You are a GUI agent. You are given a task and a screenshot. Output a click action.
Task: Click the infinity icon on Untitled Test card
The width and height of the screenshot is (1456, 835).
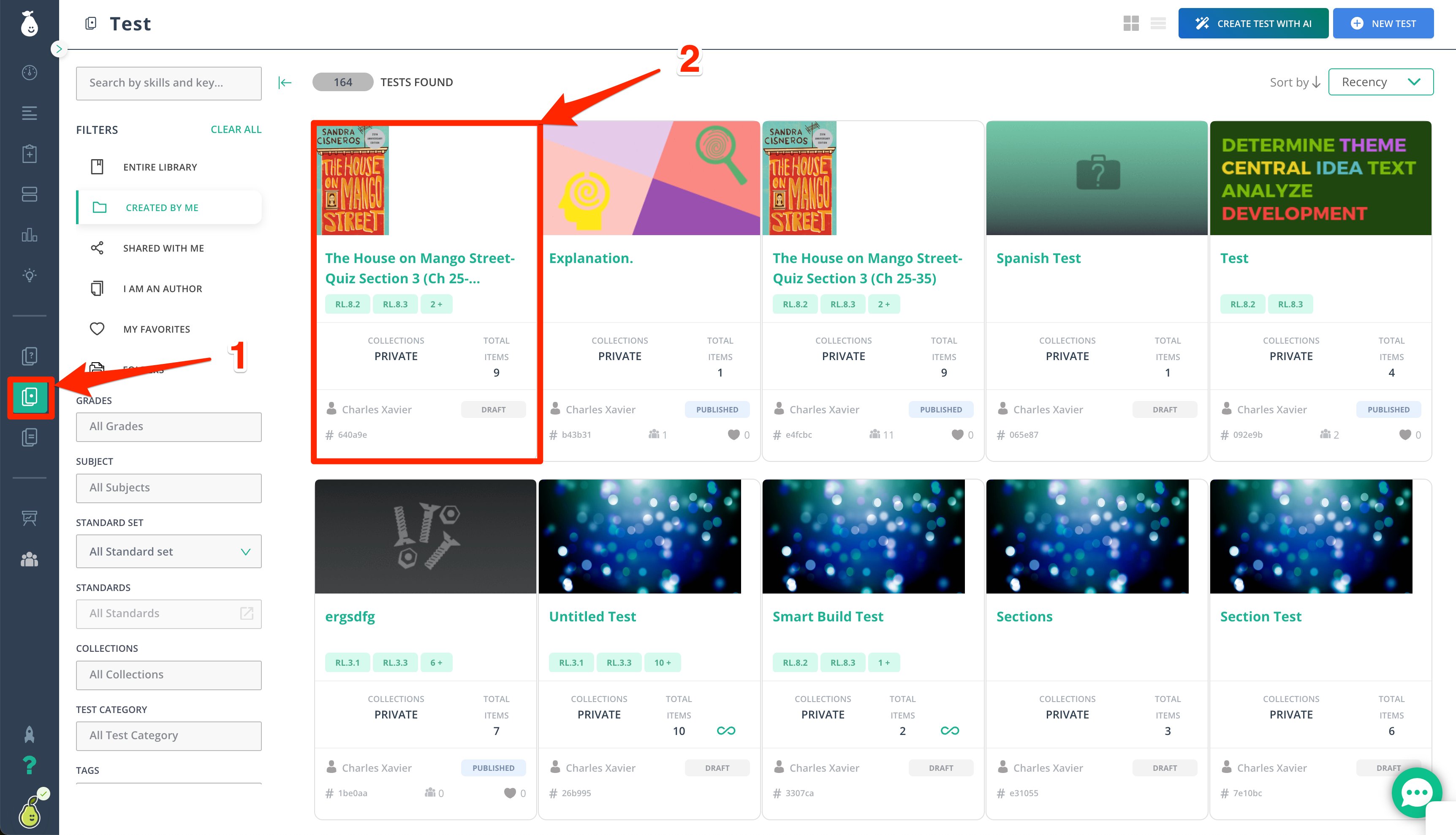726,731
